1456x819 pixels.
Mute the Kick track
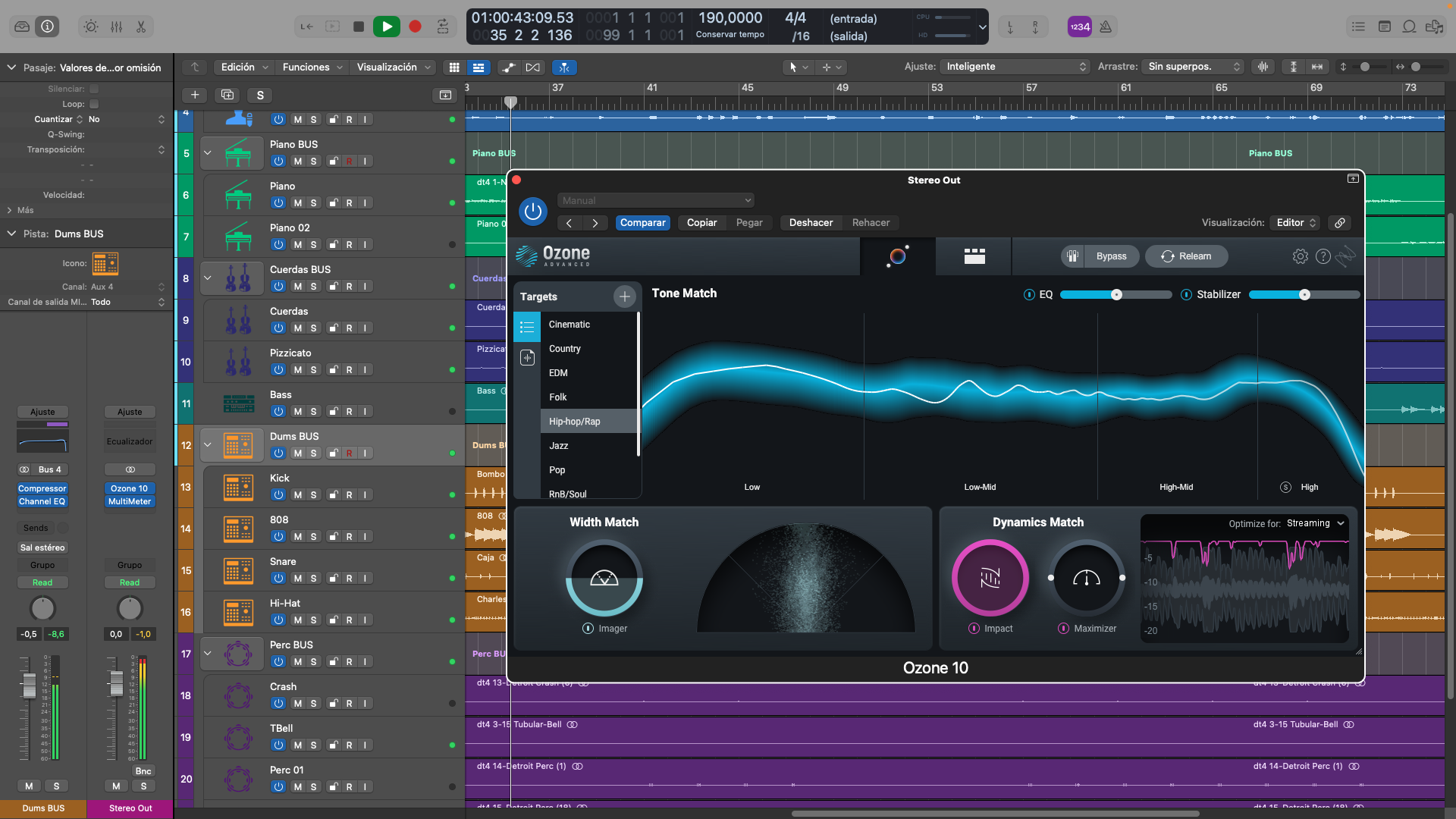297,494
